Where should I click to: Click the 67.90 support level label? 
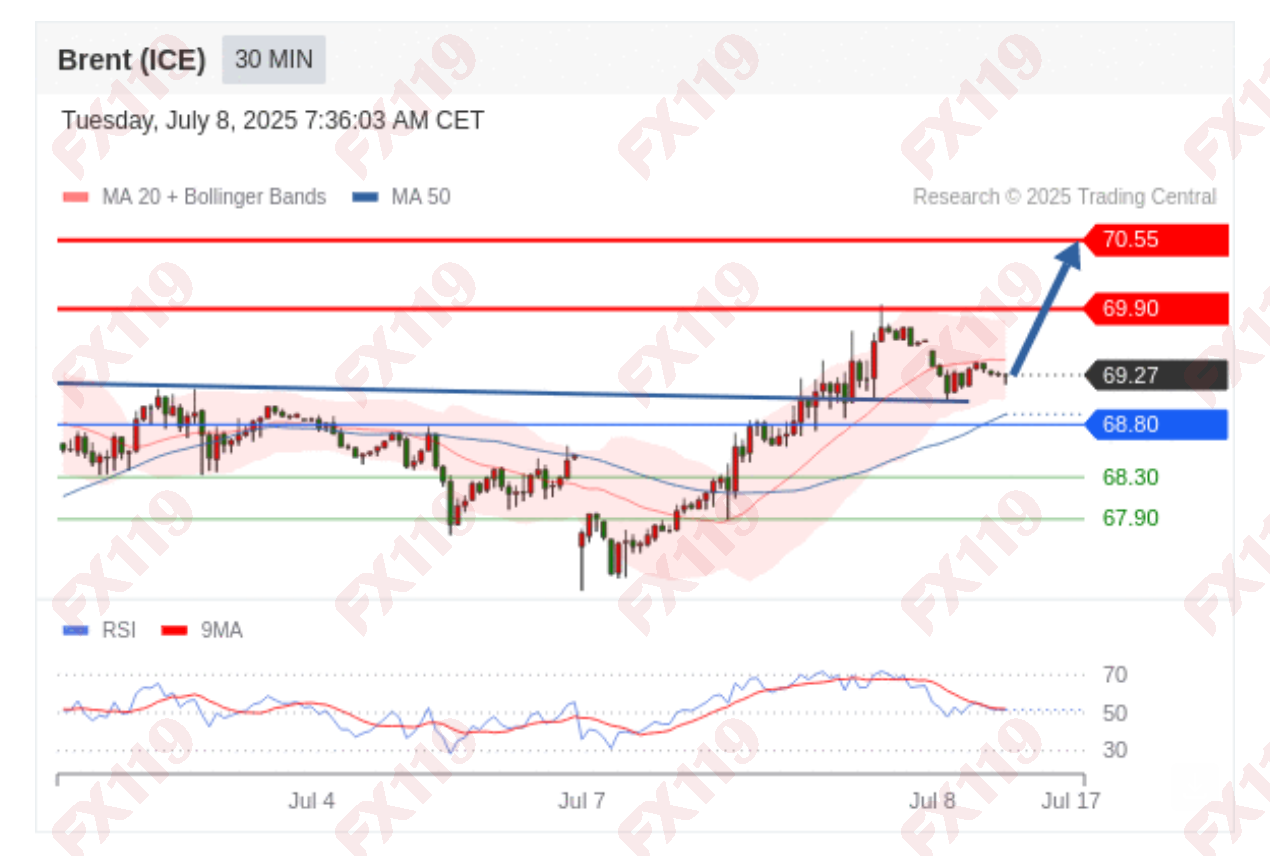[1130, 518]
